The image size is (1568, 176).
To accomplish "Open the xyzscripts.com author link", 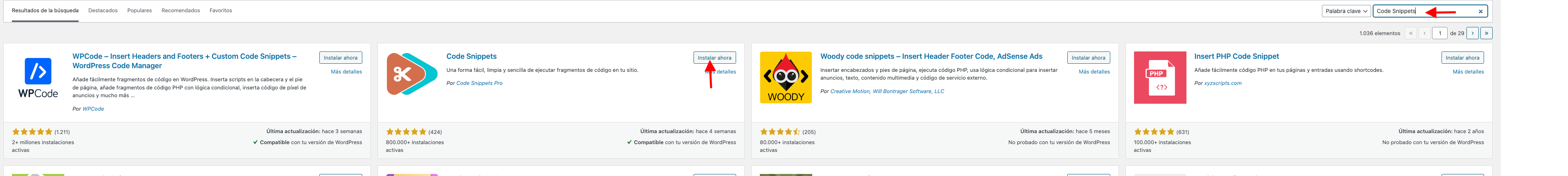I will (x=1222, y=83).
